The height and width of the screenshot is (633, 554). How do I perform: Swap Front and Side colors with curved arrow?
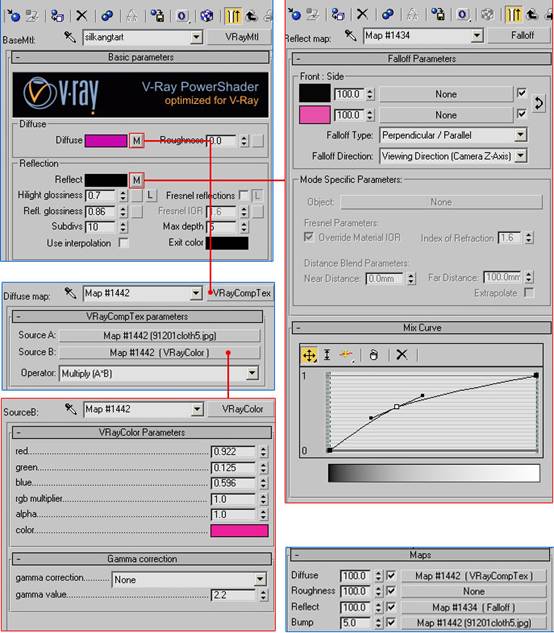539,103
